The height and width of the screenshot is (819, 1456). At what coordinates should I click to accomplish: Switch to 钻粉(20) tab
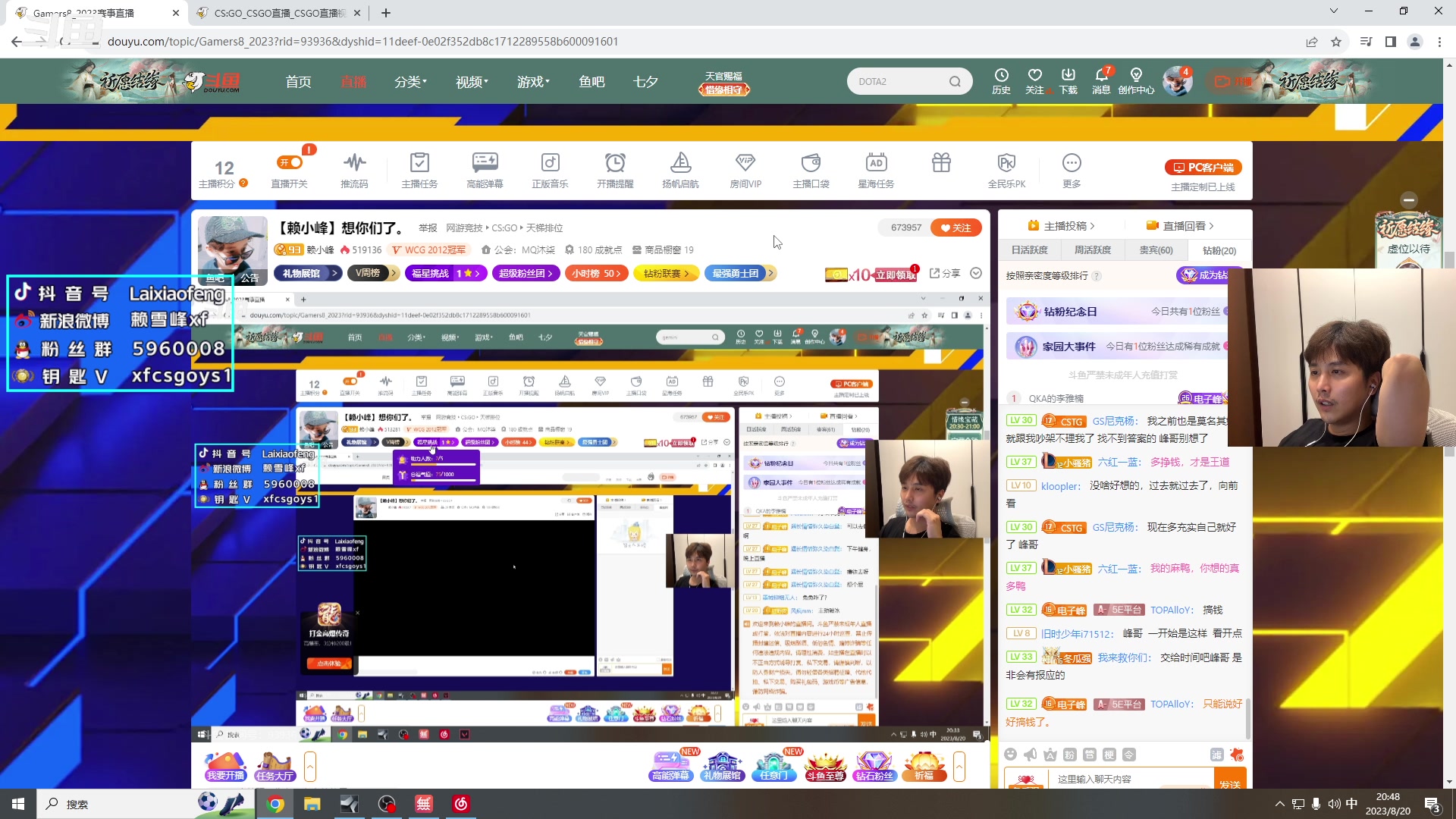1219,250
